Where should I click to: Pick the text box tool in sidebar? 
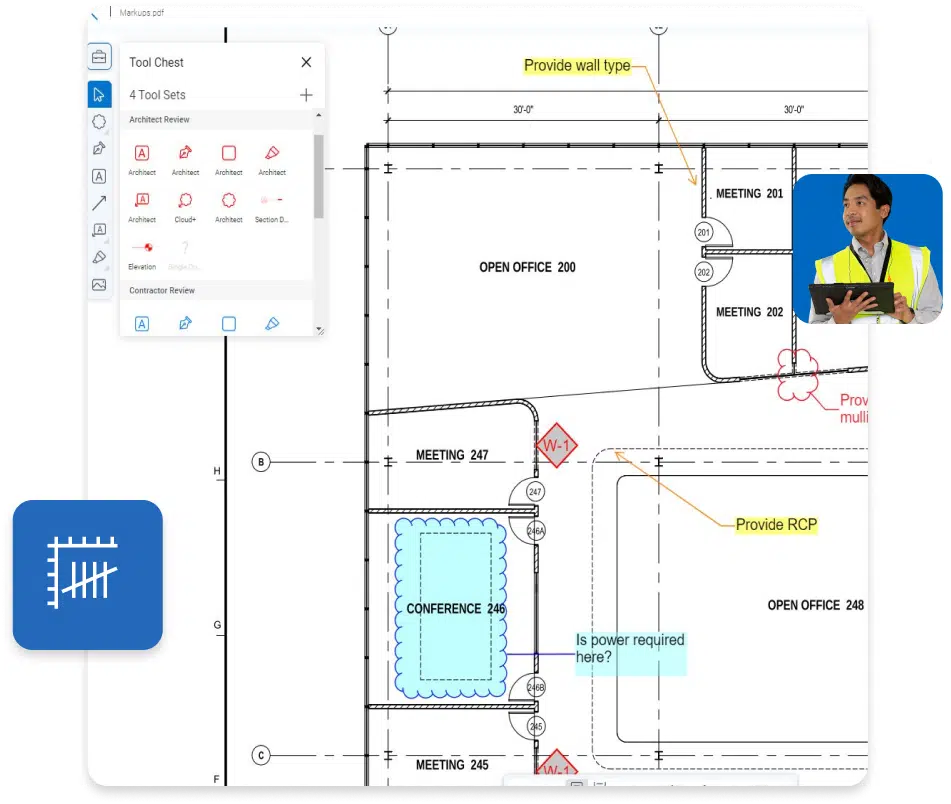[x=99, y=176]
